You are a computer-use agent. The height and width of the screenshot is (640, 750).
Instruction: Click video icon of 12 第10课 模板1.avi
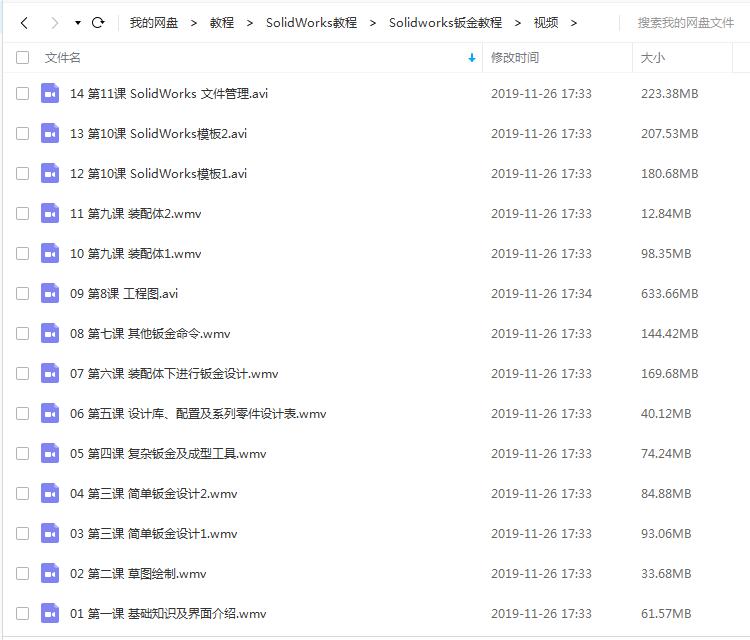click(50, 173)
